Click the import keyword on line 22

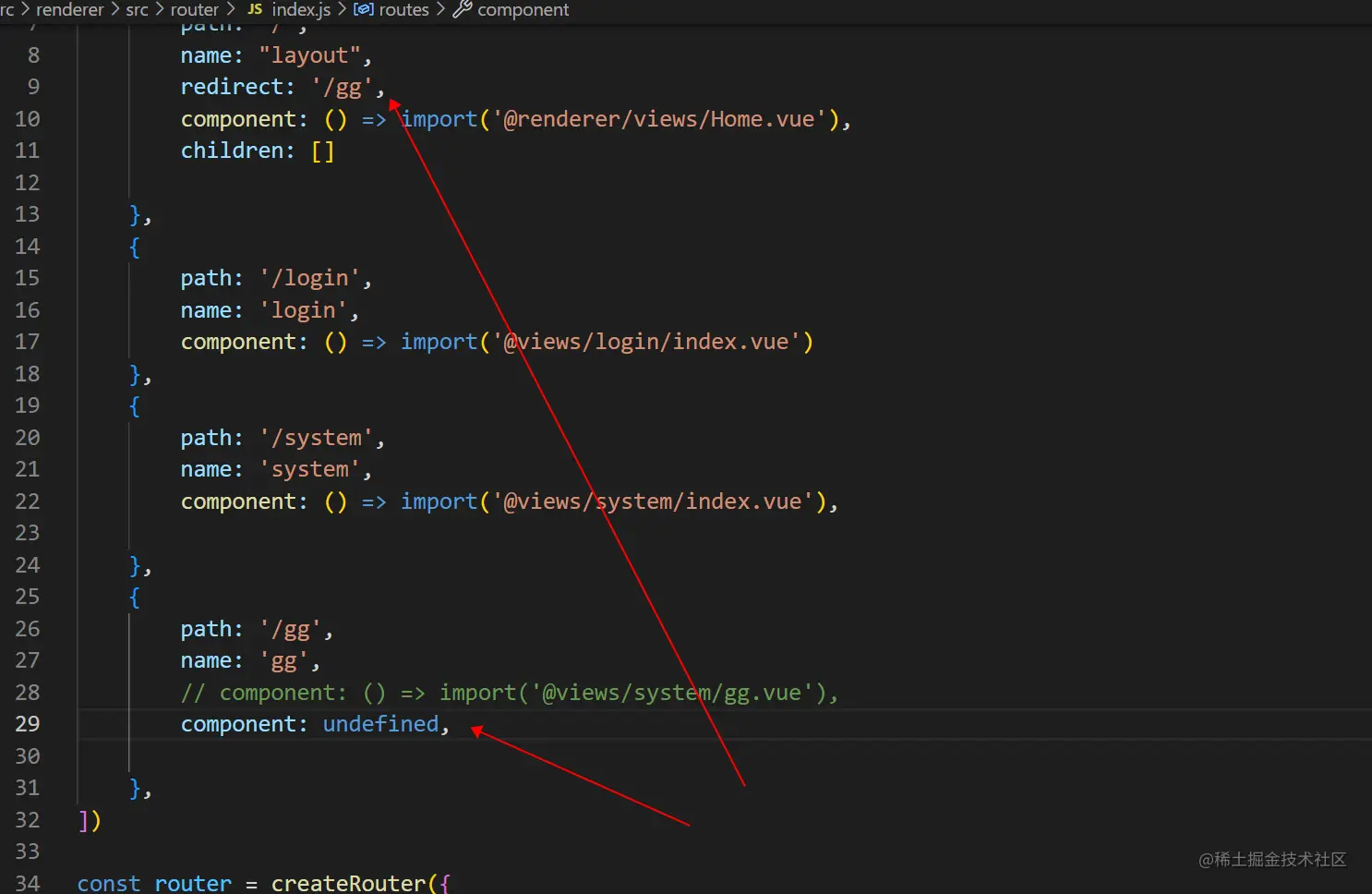click(x=439, y=501)
